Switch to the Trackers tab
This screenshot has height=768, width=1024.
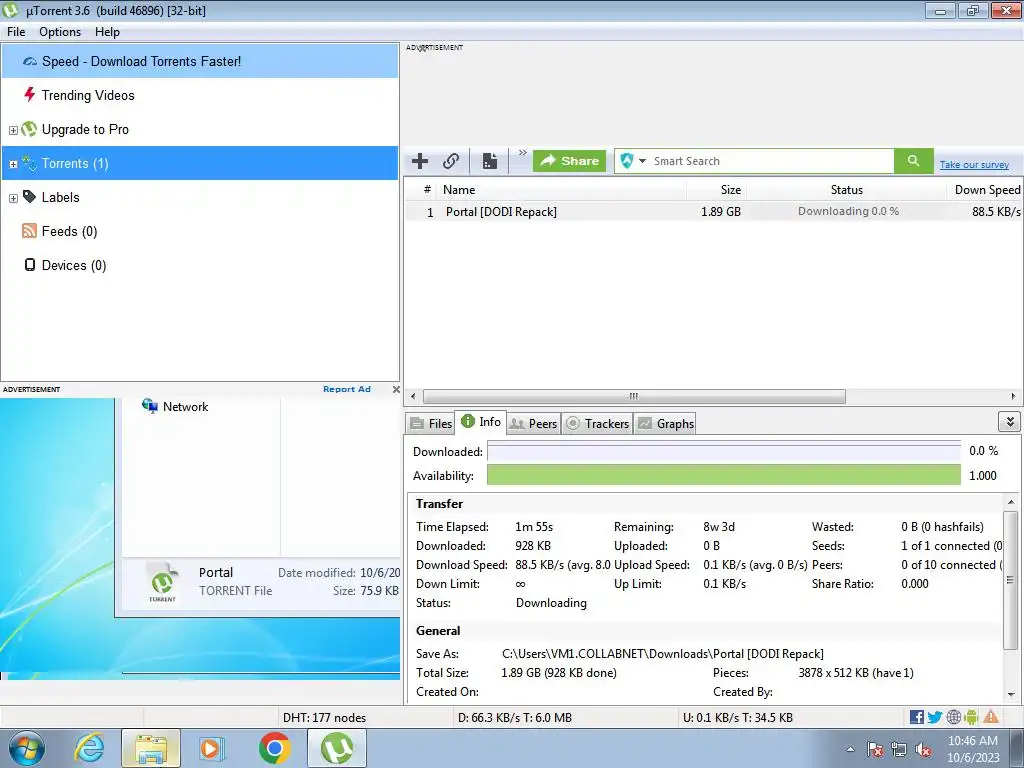click(598, 423)
